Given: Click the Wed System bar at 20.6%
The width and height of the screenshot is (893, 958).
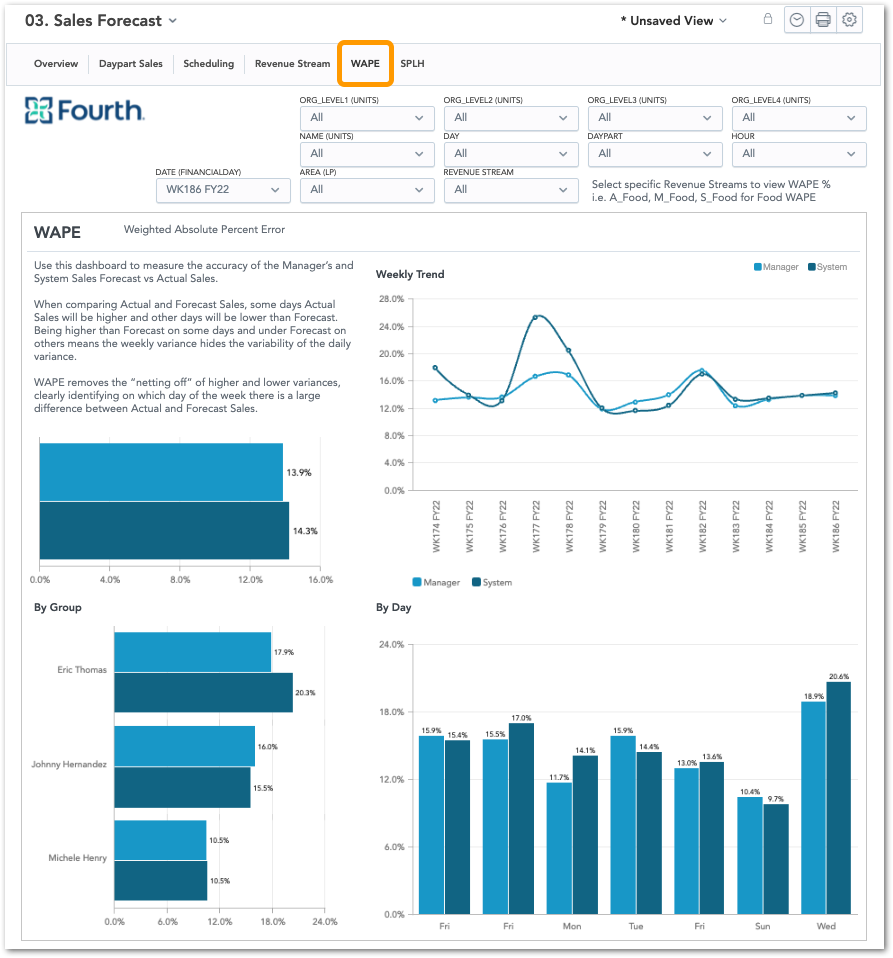Looking at the screenshot, I should coord(838,797).
